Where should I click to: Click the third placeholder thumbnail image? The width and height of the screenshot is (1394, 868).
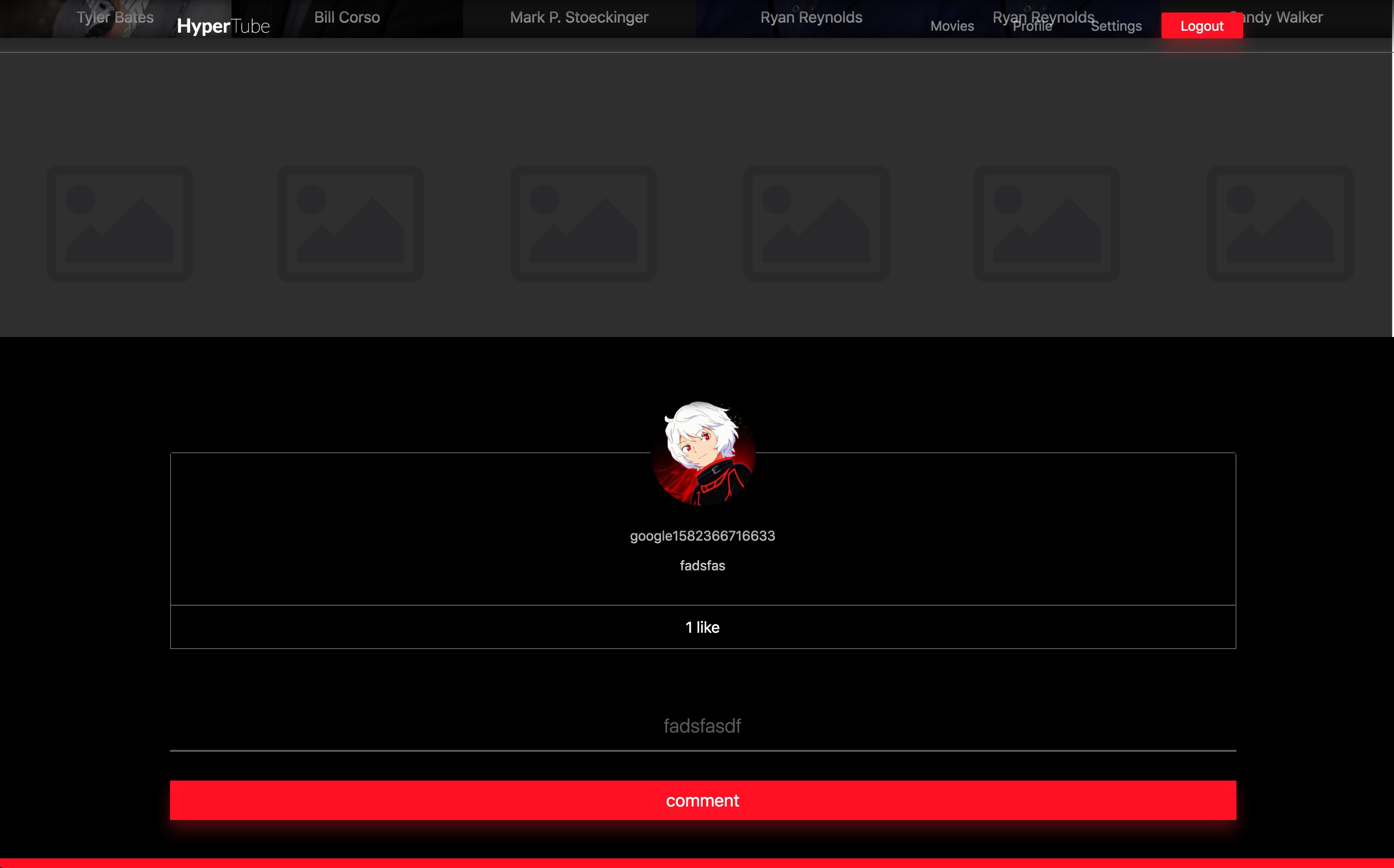[x=582, y=220]
